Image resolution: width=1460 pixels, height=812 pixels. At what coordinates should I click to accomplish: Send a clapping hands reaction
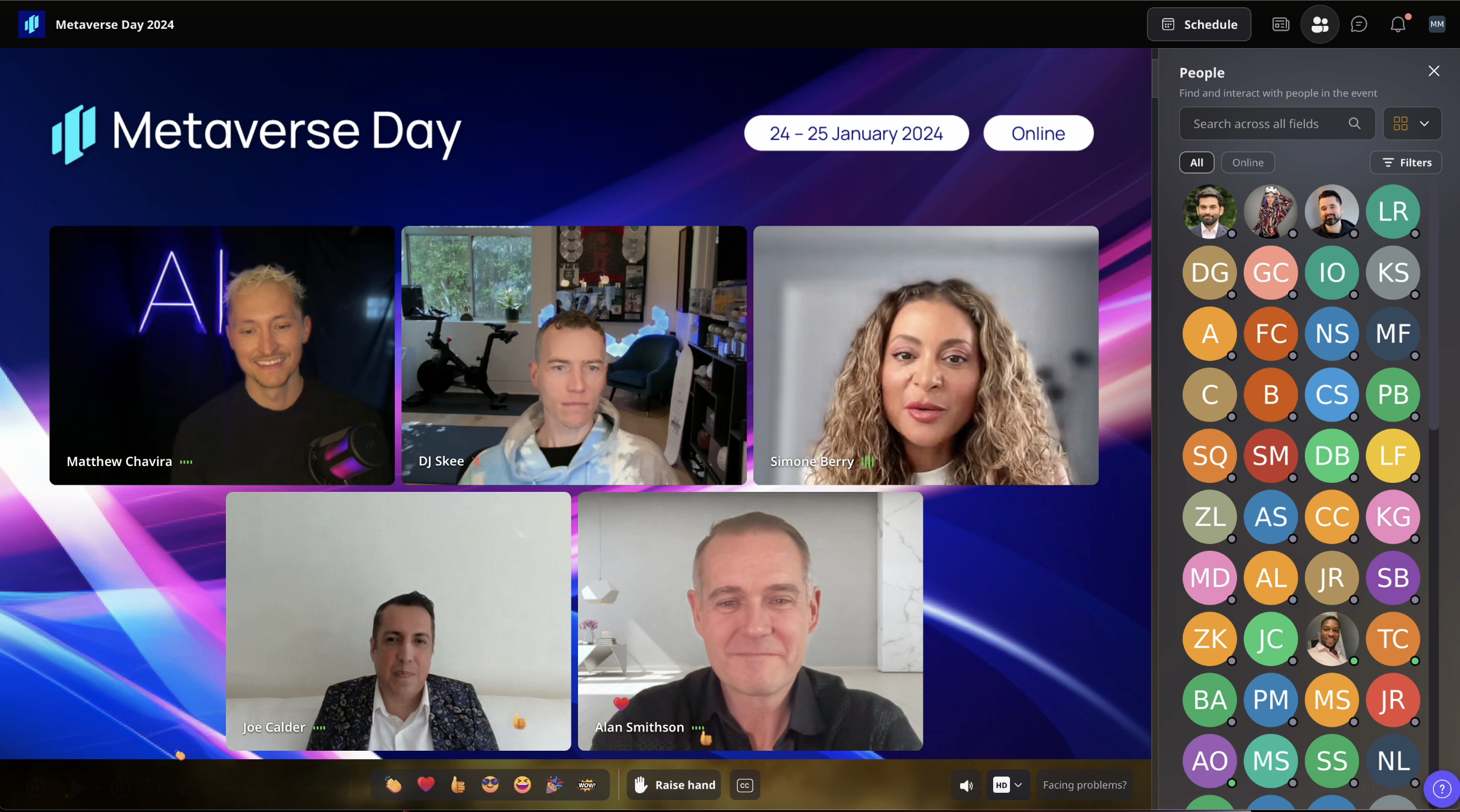[394, 784]
